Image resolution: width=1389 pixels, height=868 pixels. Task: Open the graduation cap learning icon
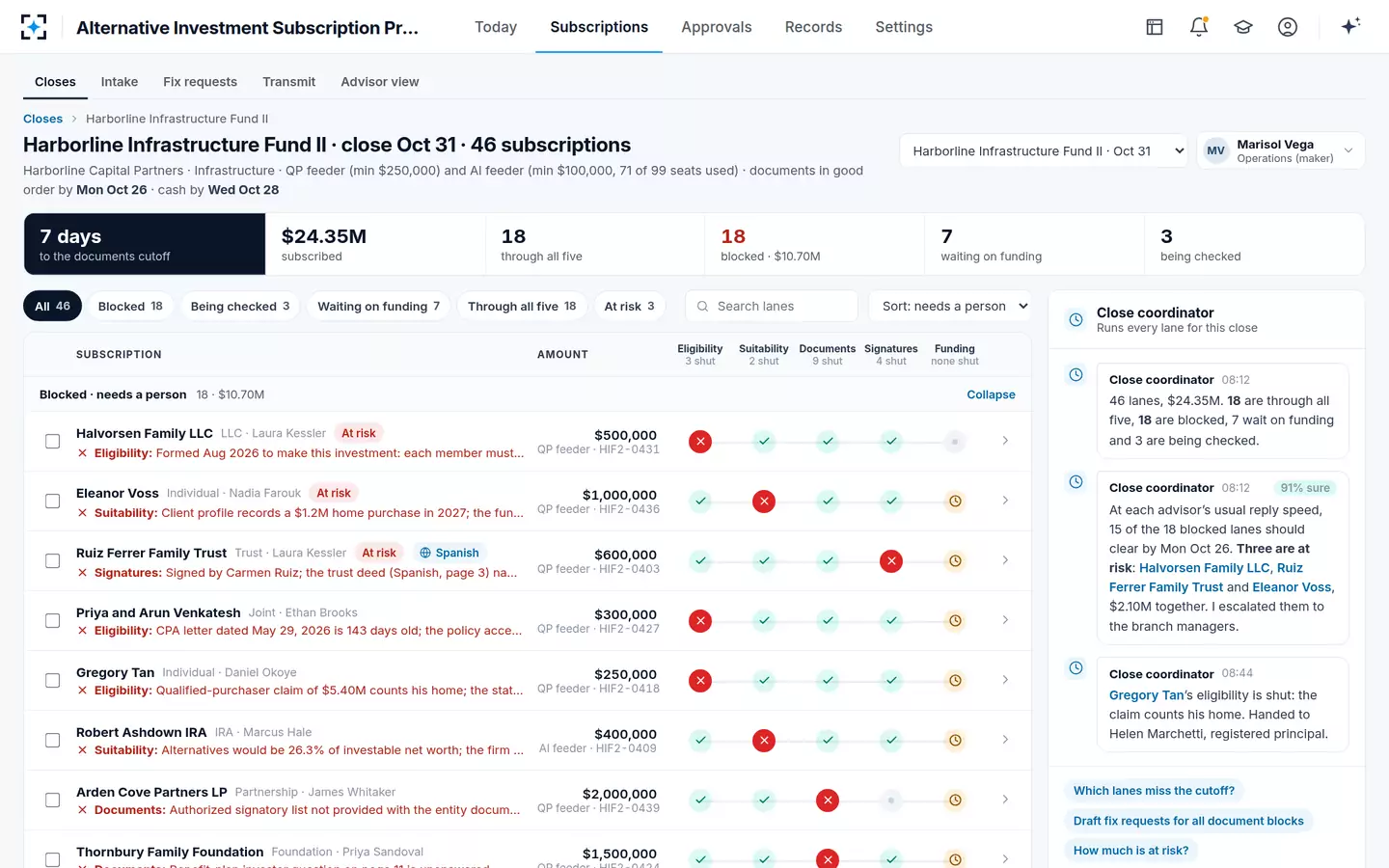1243,27
